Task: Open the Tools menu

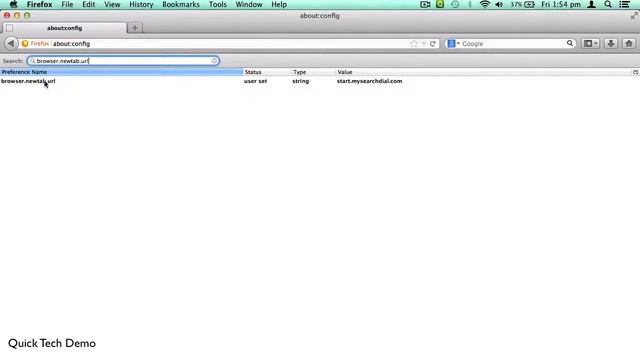Action: [x=218, y=4]
